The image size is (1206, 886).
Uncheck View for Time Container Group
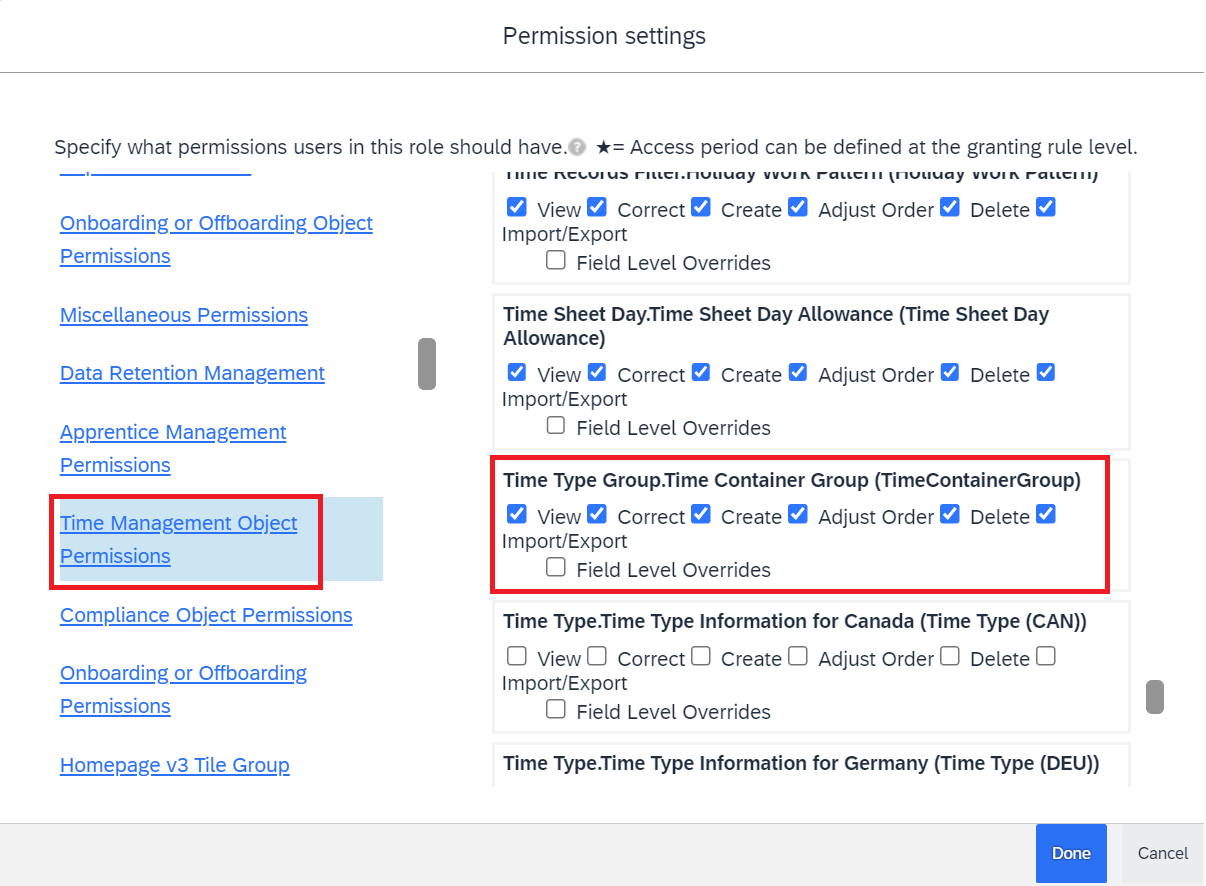pos(517,514)
